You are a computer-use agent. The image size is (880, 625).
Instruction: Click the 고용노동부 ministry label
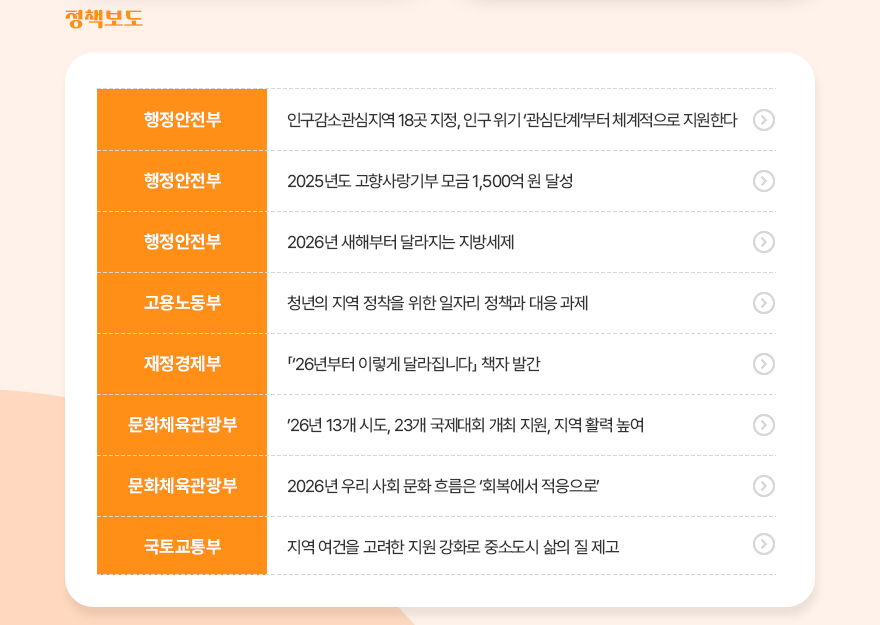tap(181, 303)
